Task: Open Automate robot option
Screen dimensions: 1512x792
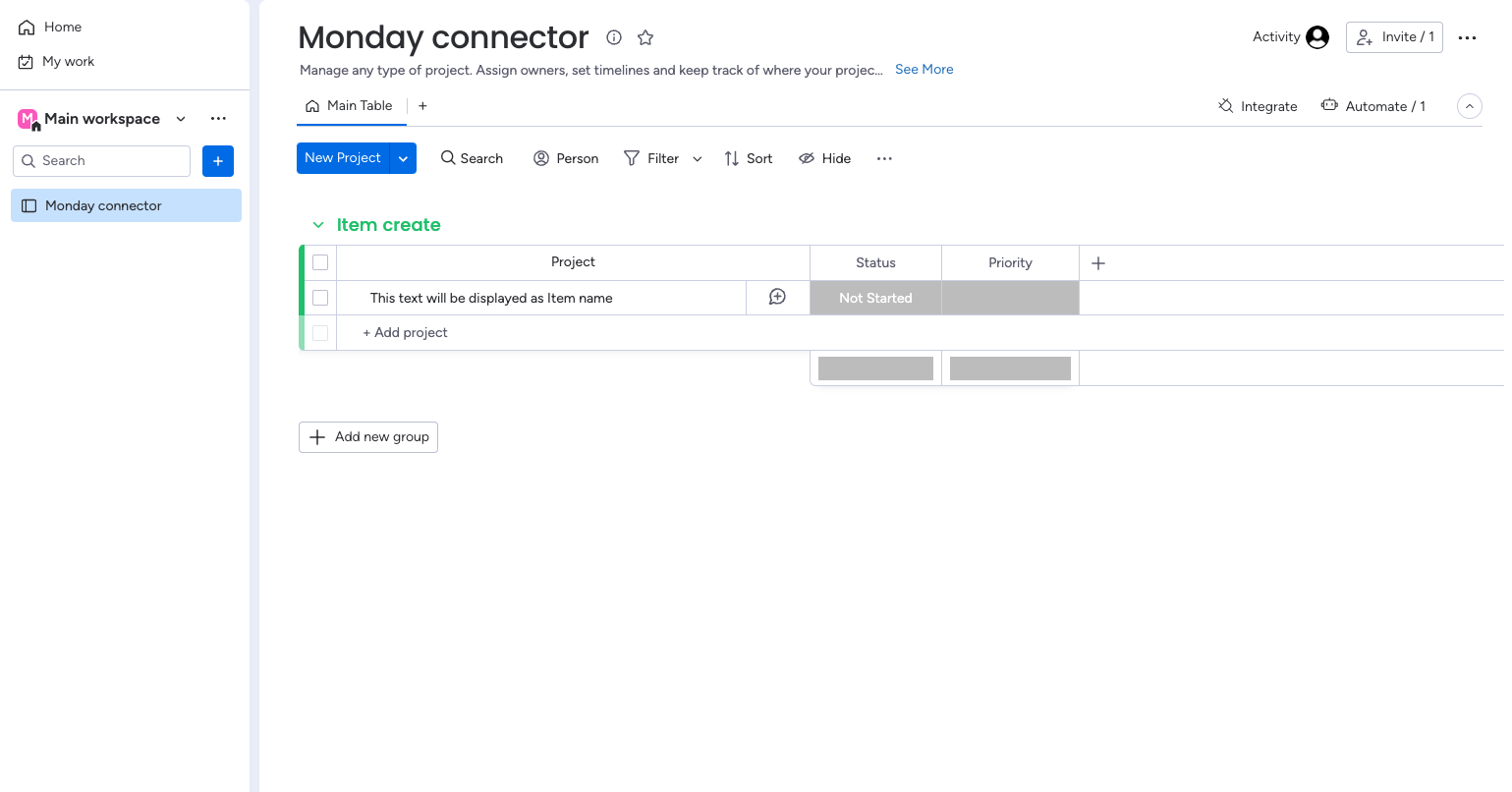Action: coord(1372,106)
